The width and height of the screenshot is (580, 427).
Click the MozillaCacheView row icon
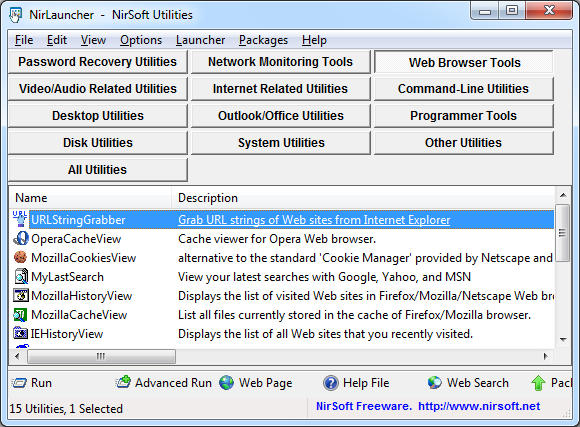(x=21, y=315)
